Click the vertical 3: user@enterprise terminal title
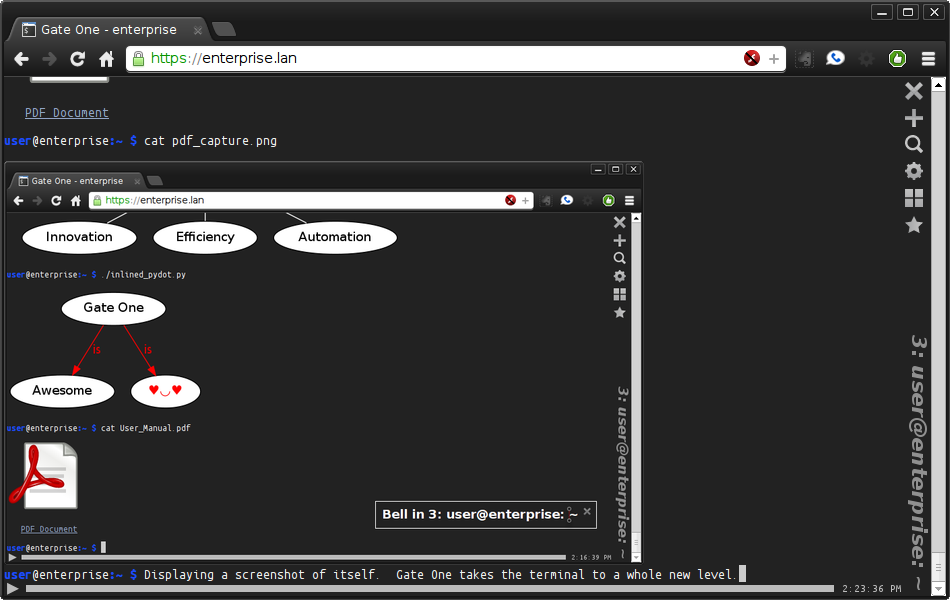Viewport: 950px width, 600px height. pos(920,461)
